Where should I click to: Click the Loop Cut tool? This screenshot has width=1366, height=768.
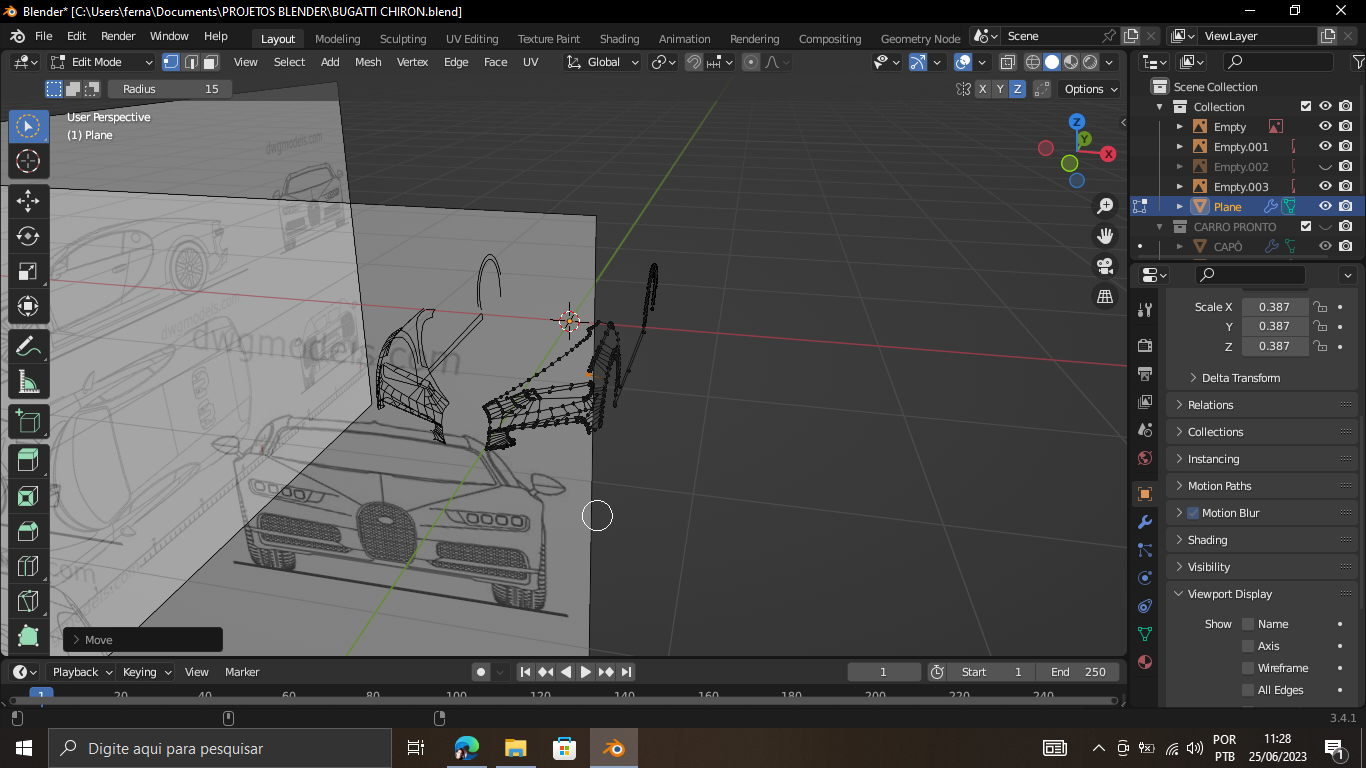28,567
